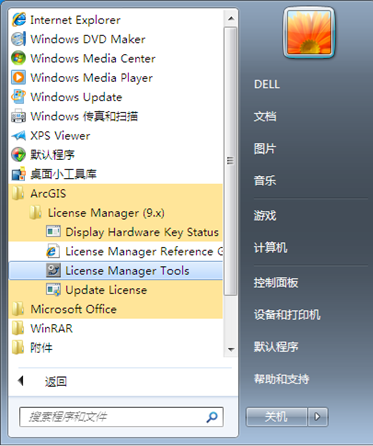Open Windows 传真和扫描

(x=115, y=116)
